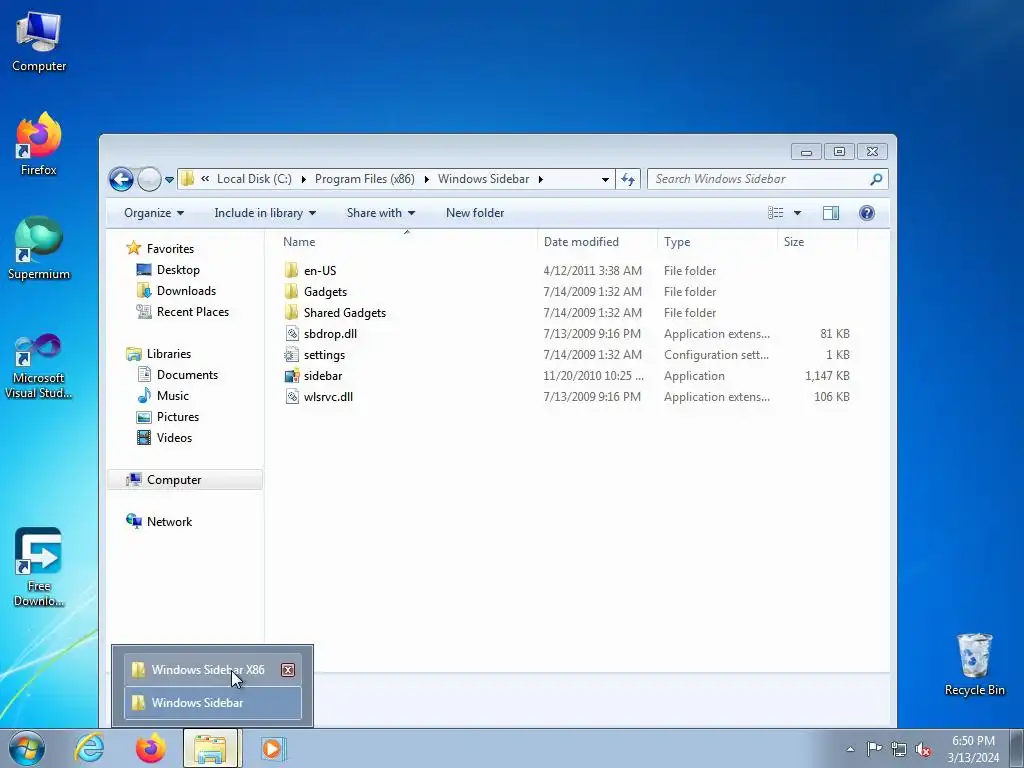This screenshot has height=768, width=1024.
Task: Select the Supermium desktop shortcut
Action: point(39,248)
